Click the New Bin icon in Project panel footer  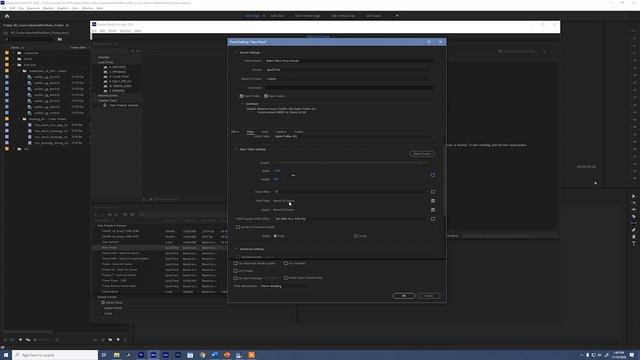point(110,340)
